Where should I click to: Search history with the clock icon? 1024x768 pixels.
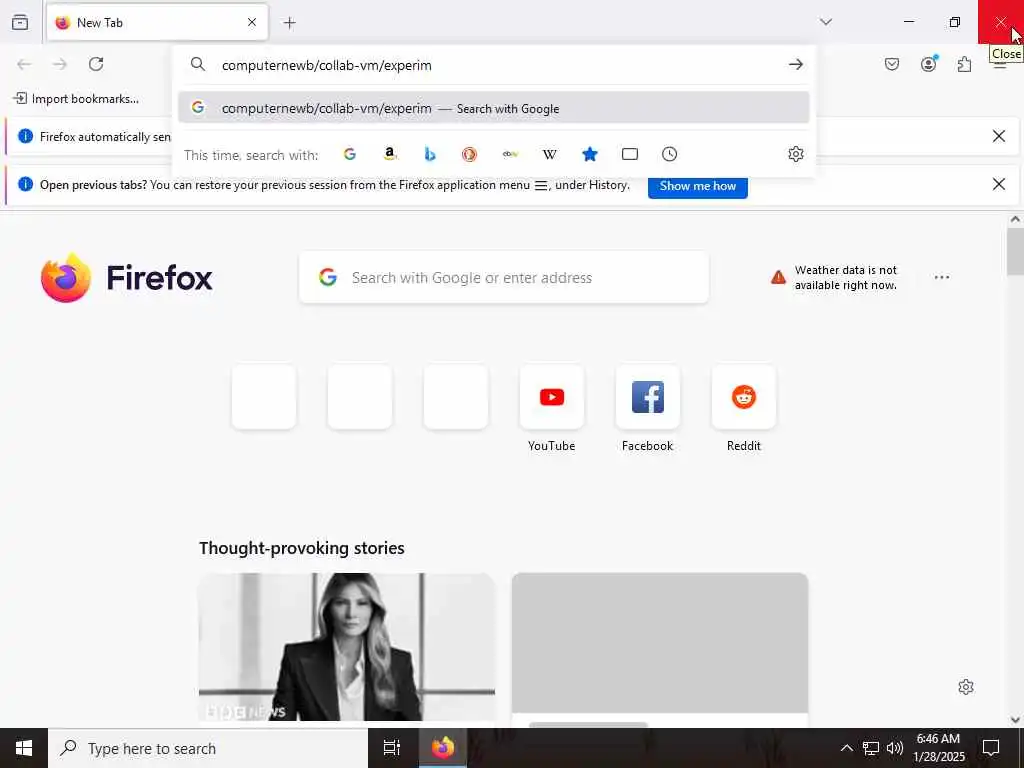669,154
